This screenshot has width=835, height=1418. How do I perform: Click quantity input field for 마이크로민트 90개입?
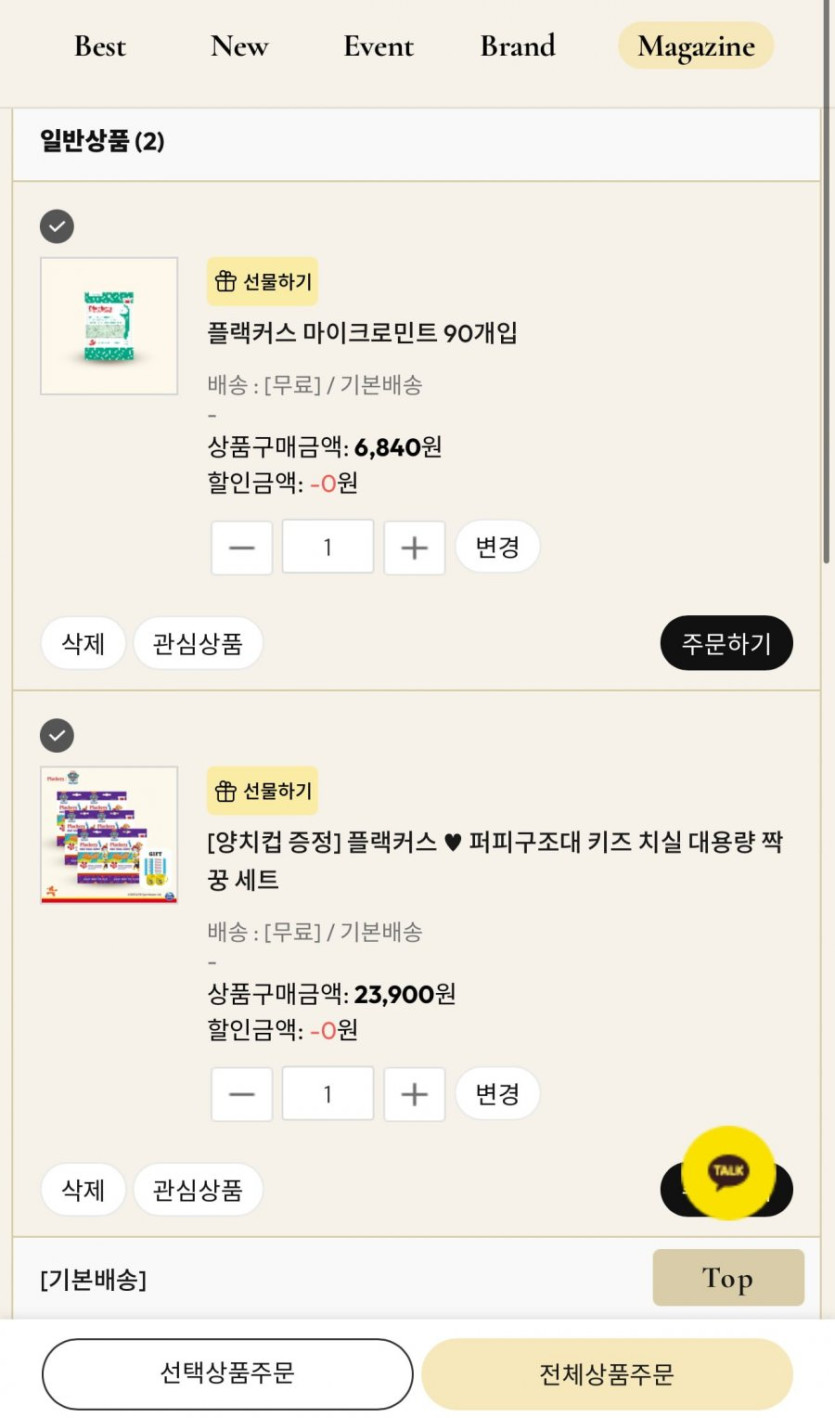click(328, 548)
